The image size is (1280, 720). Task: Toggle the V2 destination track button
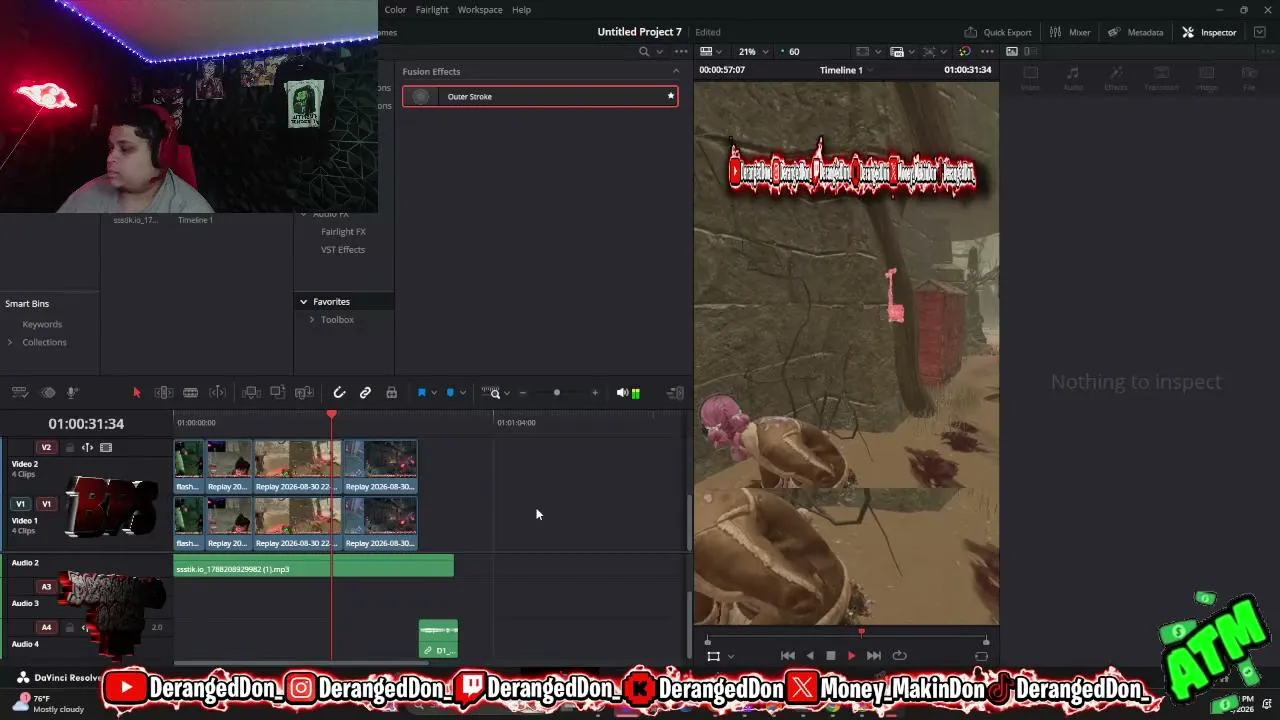[x=46, y=448]
